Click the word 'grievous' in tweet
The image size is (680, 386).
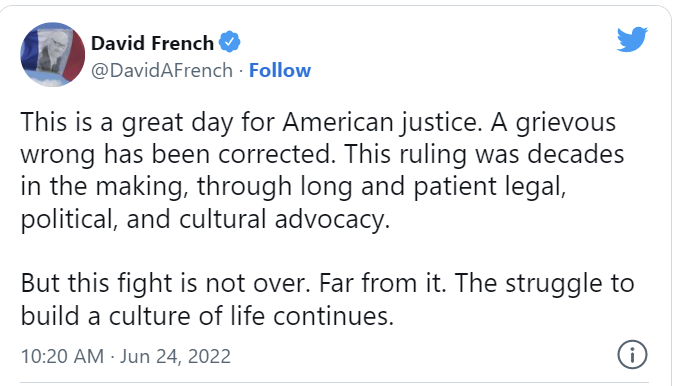coord(566,123)
